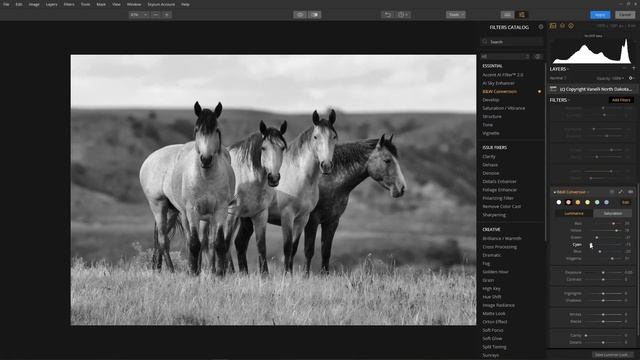Click the favorite dot beside B&W Conversion
This screenshot has height=360, width=640.
pos(539,91)
